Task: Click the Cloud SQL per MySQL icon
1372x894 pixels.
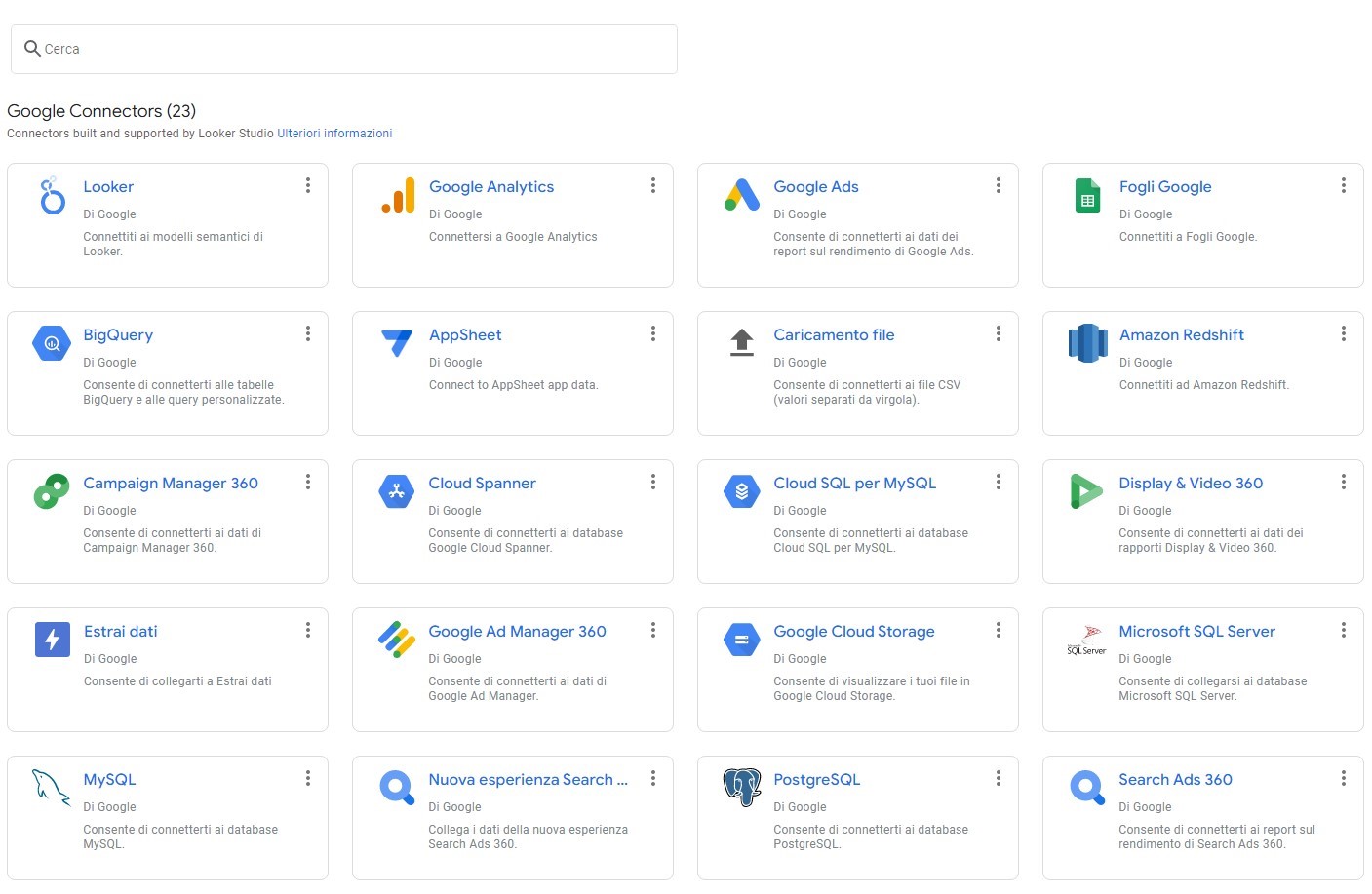Action: click(x=742, y=491)
